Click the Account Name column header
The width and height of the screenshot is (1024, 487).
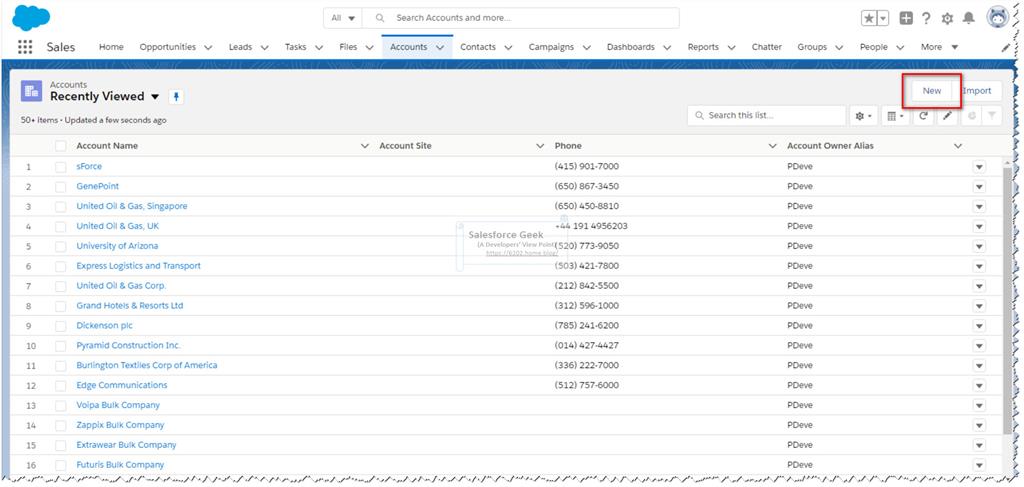pos(107,146)
